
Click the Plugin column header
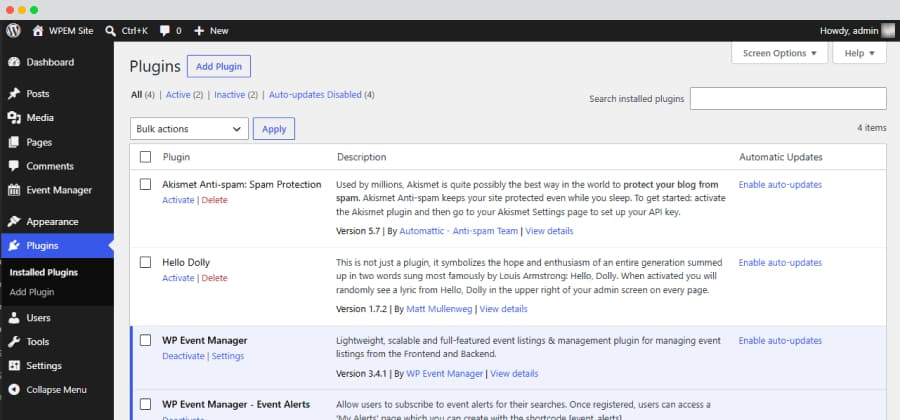click(176, 157)
